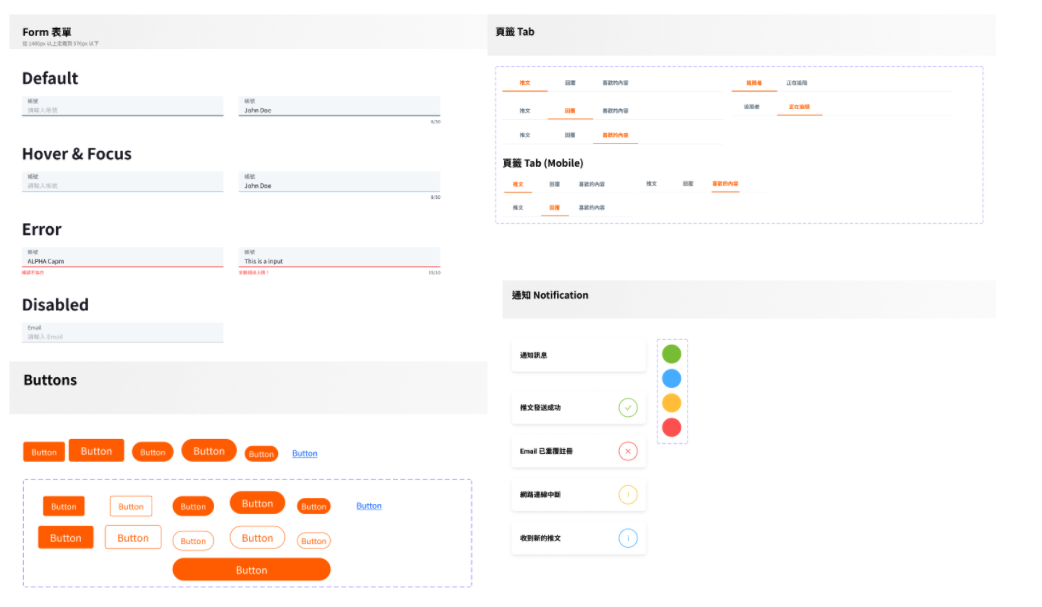Click the red X error icon
The height and width of the screenshot is (607, 1042).
[628, 451]
